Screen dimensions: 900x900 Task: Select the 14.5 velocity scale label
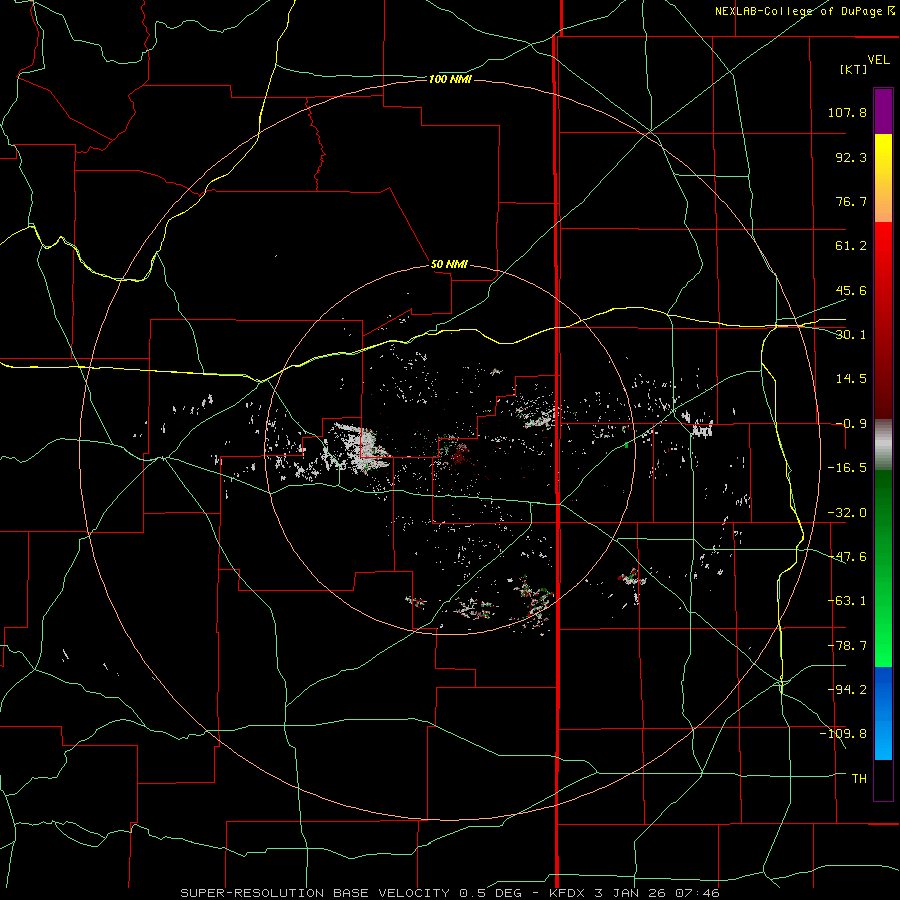(x=851, y=379)
